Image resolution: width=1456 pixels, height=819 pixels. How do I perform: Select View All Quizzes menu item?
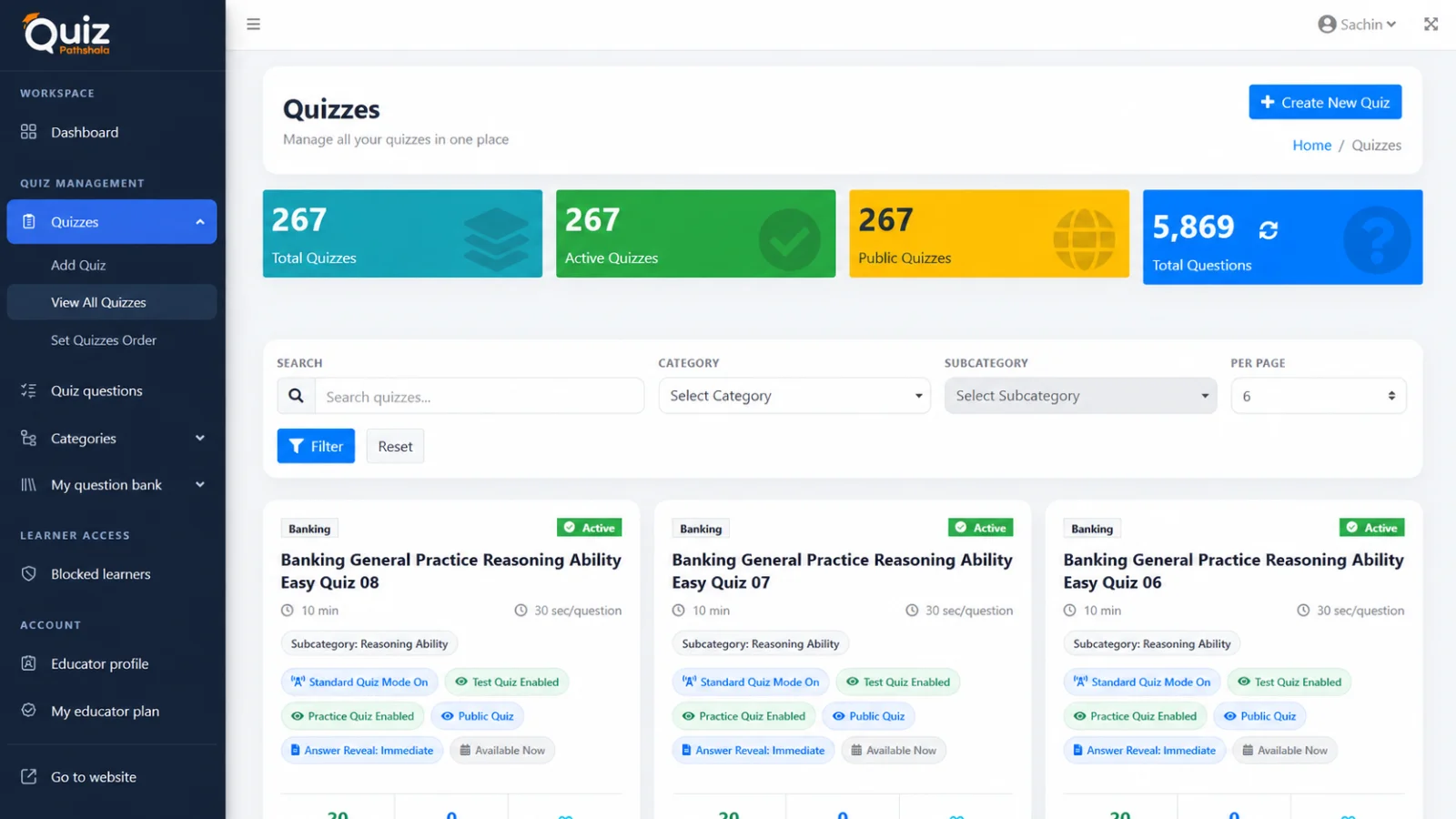pos(112,302)
